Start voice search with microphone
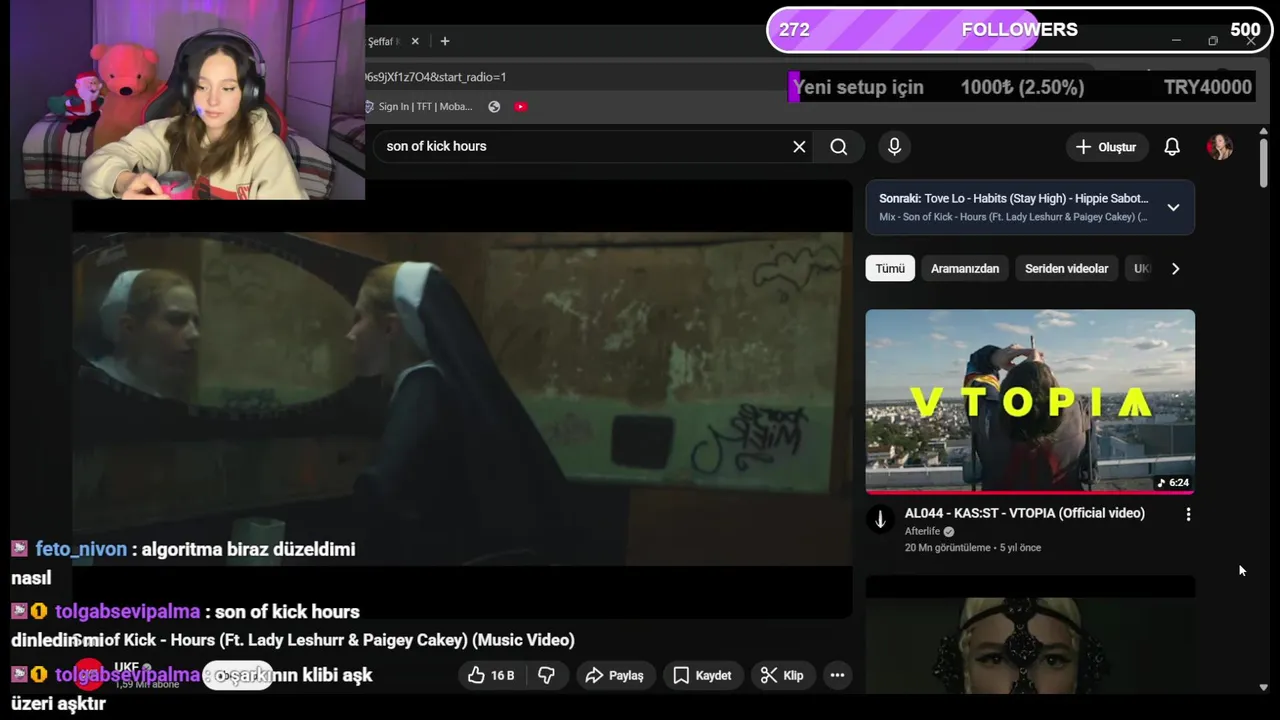 (894, 147)
